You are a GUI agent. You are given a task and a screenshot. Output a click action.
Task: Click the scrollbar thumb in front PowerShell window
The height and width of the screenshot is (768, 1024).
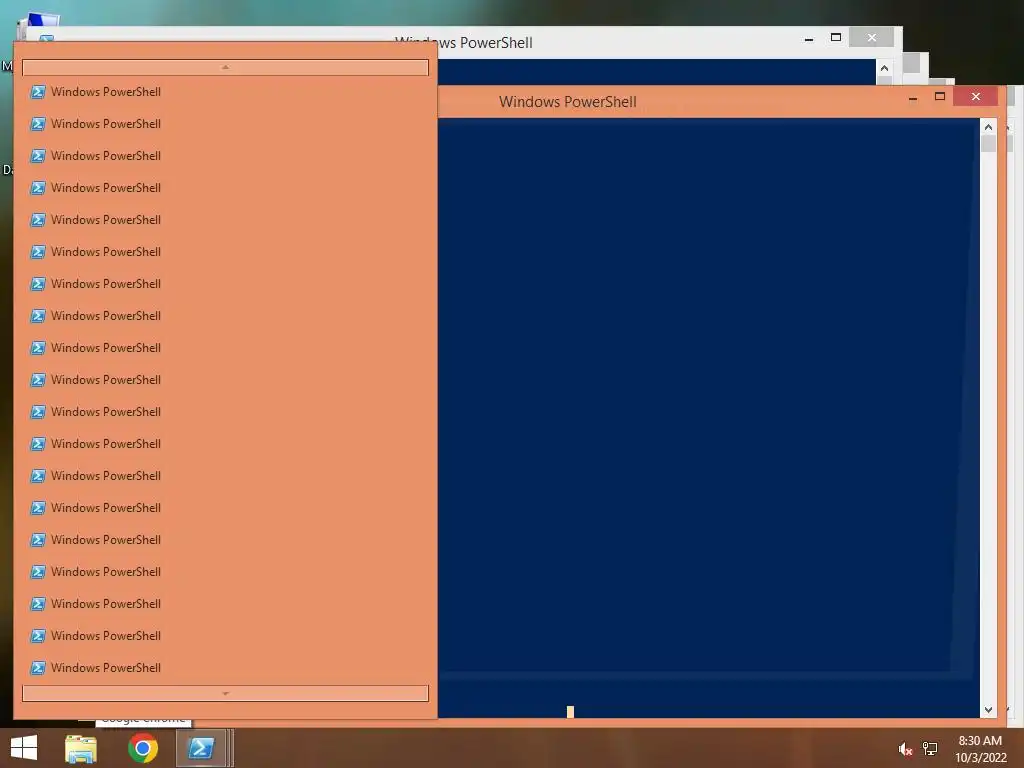[x=988, y=144]
